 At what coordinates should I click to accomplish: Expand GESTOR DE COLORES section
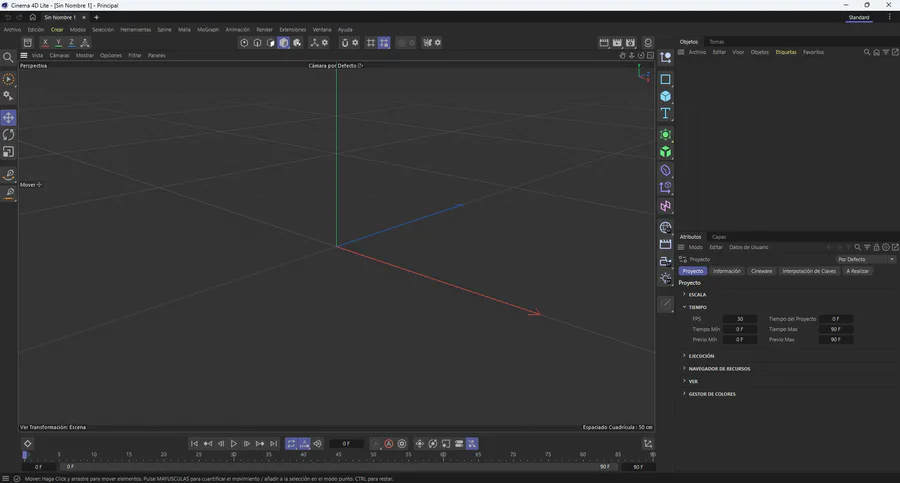tap(712, 394)
